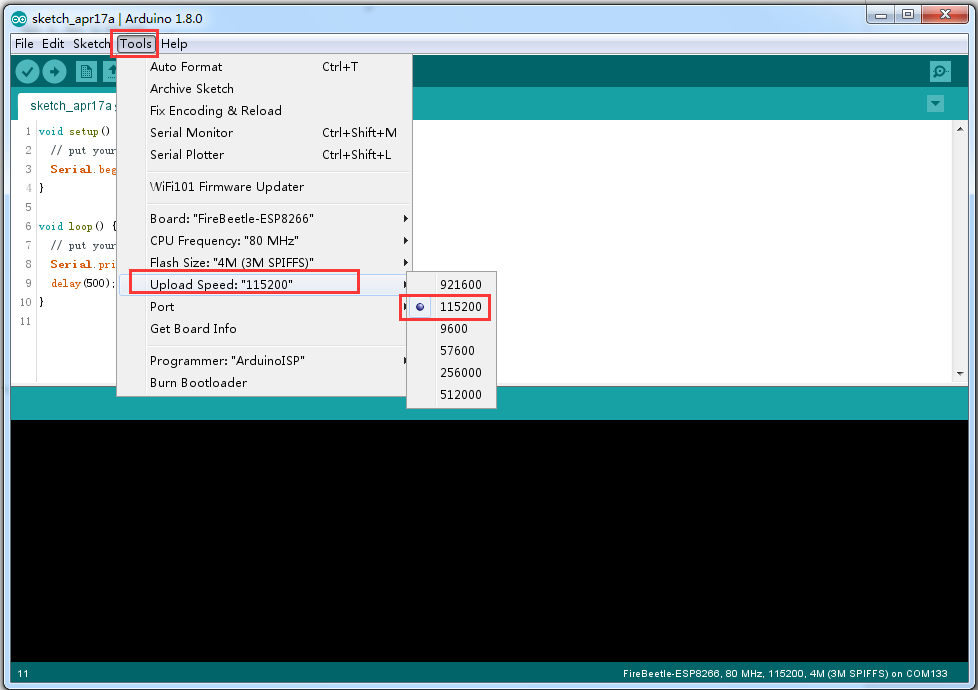Select Burn Bootloader
The image size is (978, 690).
coord(198,383)
